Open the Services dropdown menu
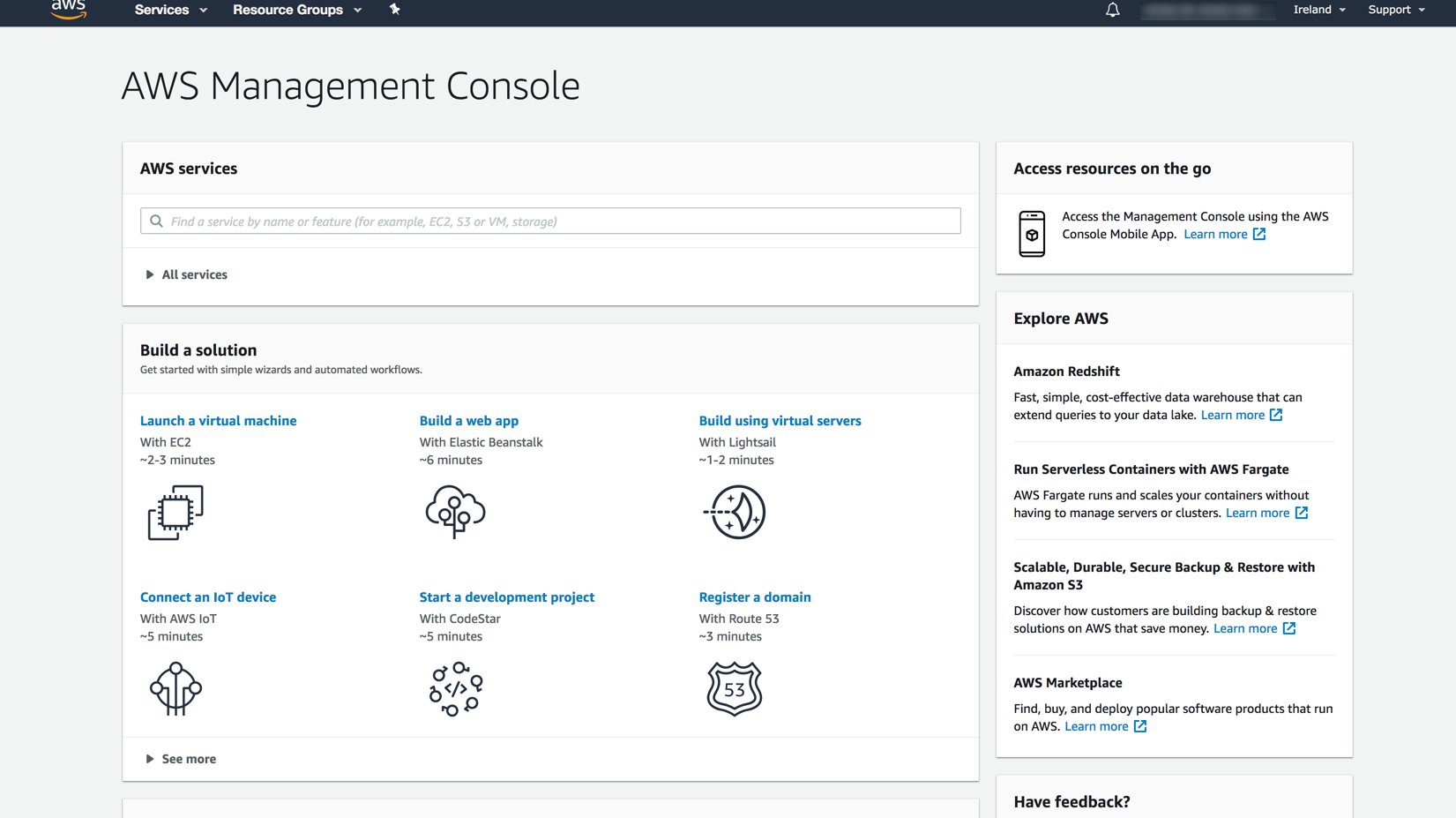Screen dimensions: 1456x818 171,10
